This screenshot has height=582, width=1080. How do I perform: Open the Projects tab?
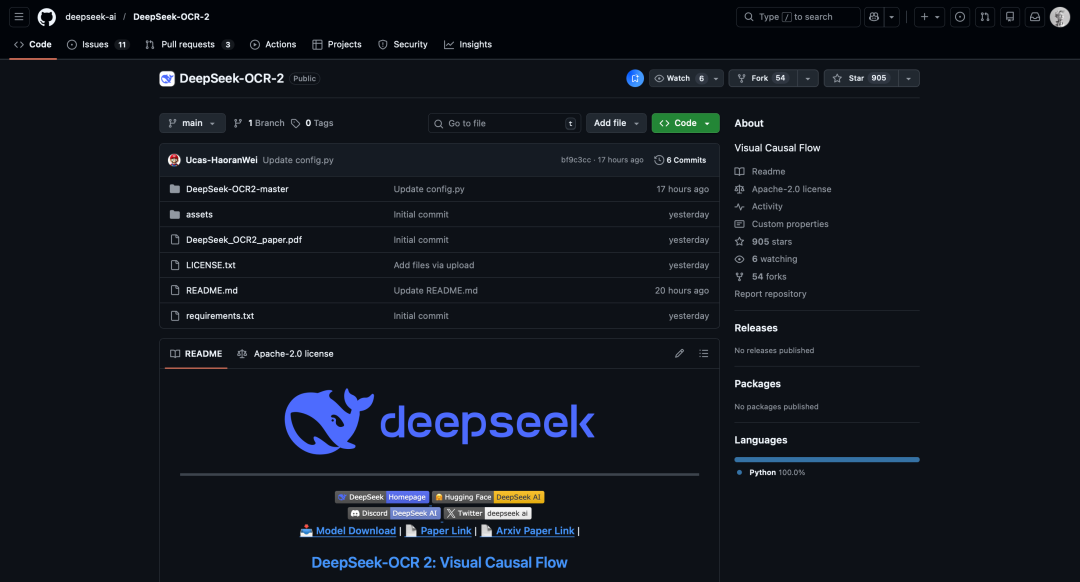[337, 44]
